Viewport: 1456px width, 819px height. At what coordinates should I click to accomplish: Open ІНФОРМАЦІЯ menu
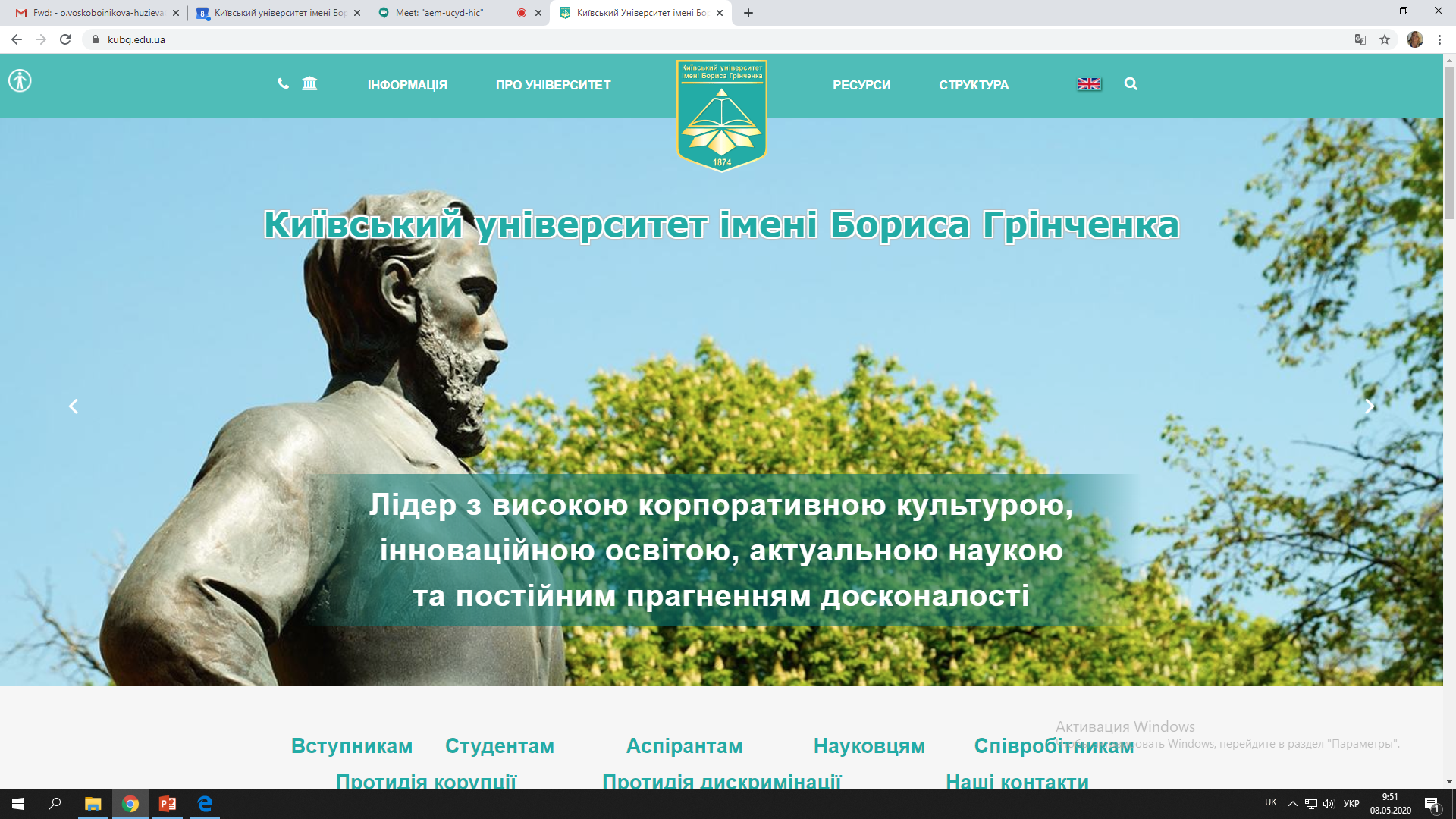(x=407, y=85)
